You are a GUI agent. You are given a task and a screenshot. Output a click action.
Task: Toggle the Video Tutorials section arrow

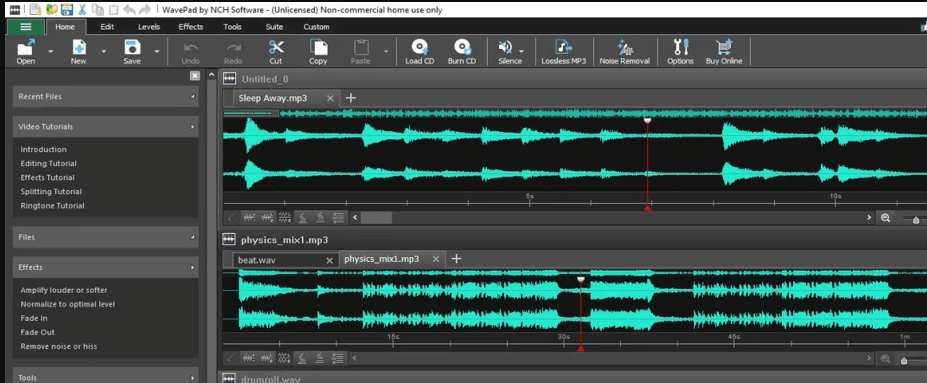[193, 126]
